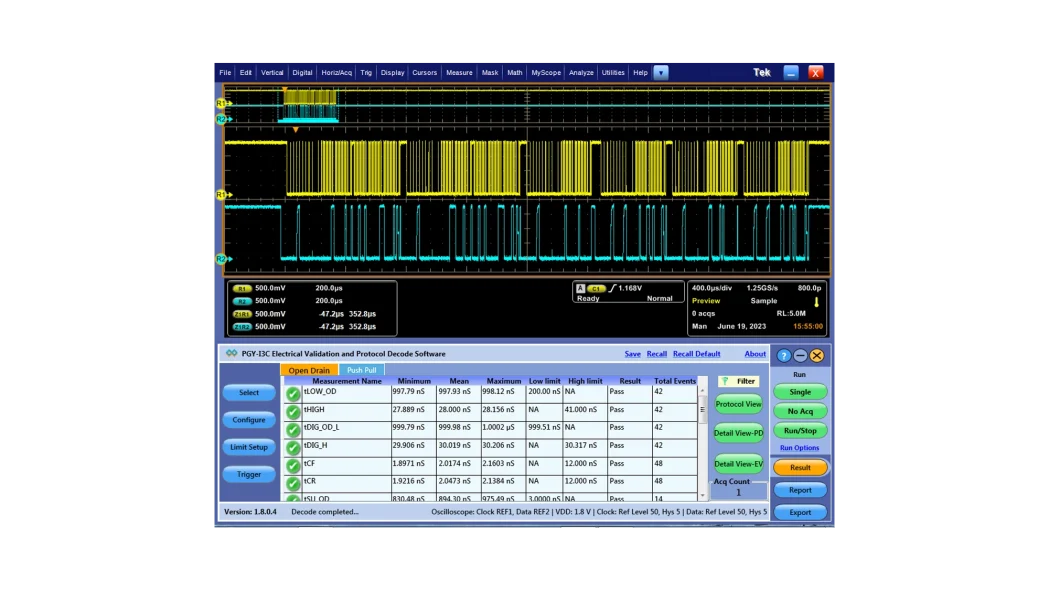Open Detail View-PD
Image resolution: width=1049 pixels, height=590 pixels.
739,433
